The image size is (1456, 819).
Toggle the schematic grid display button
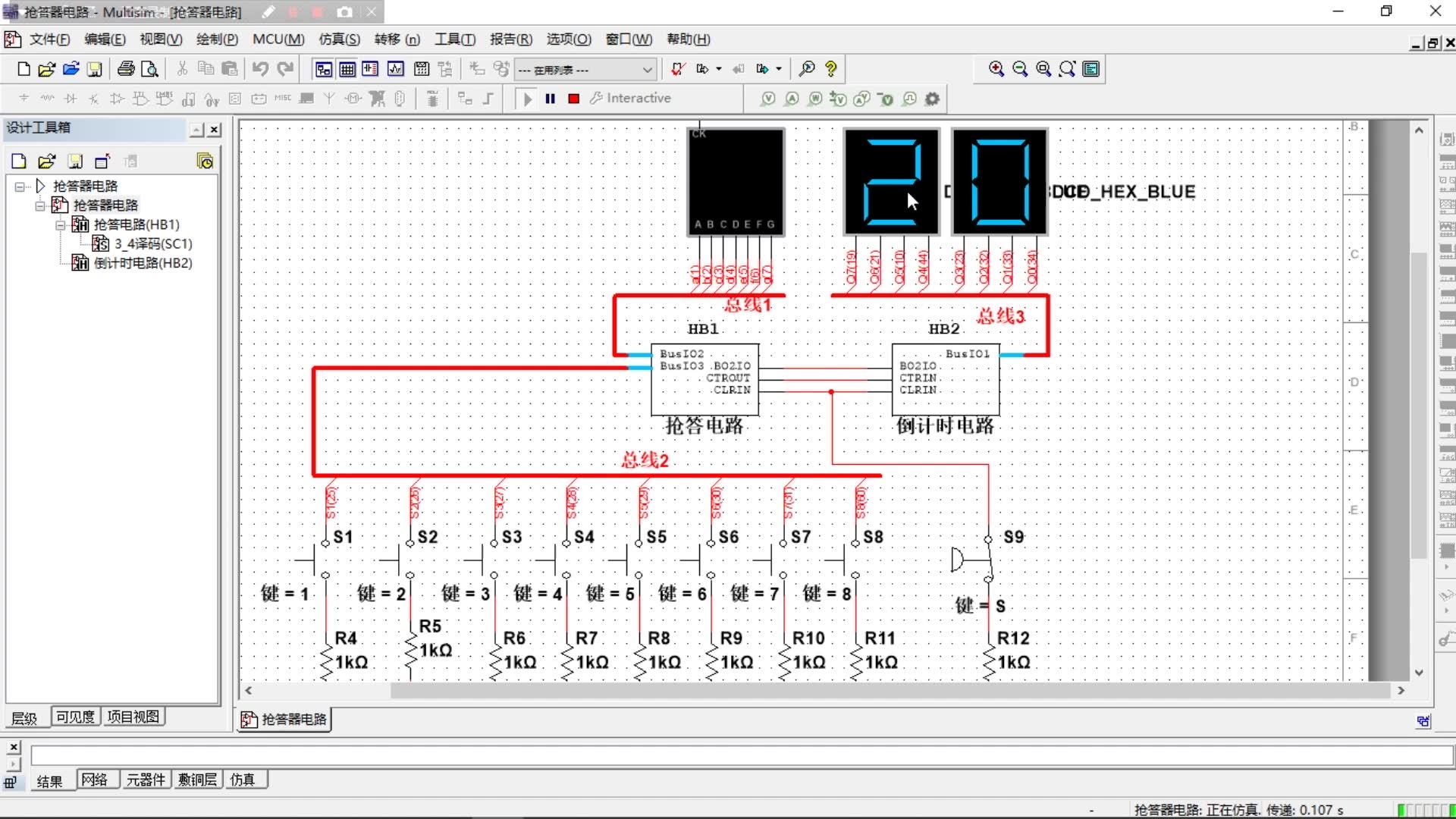pos(347,68)
